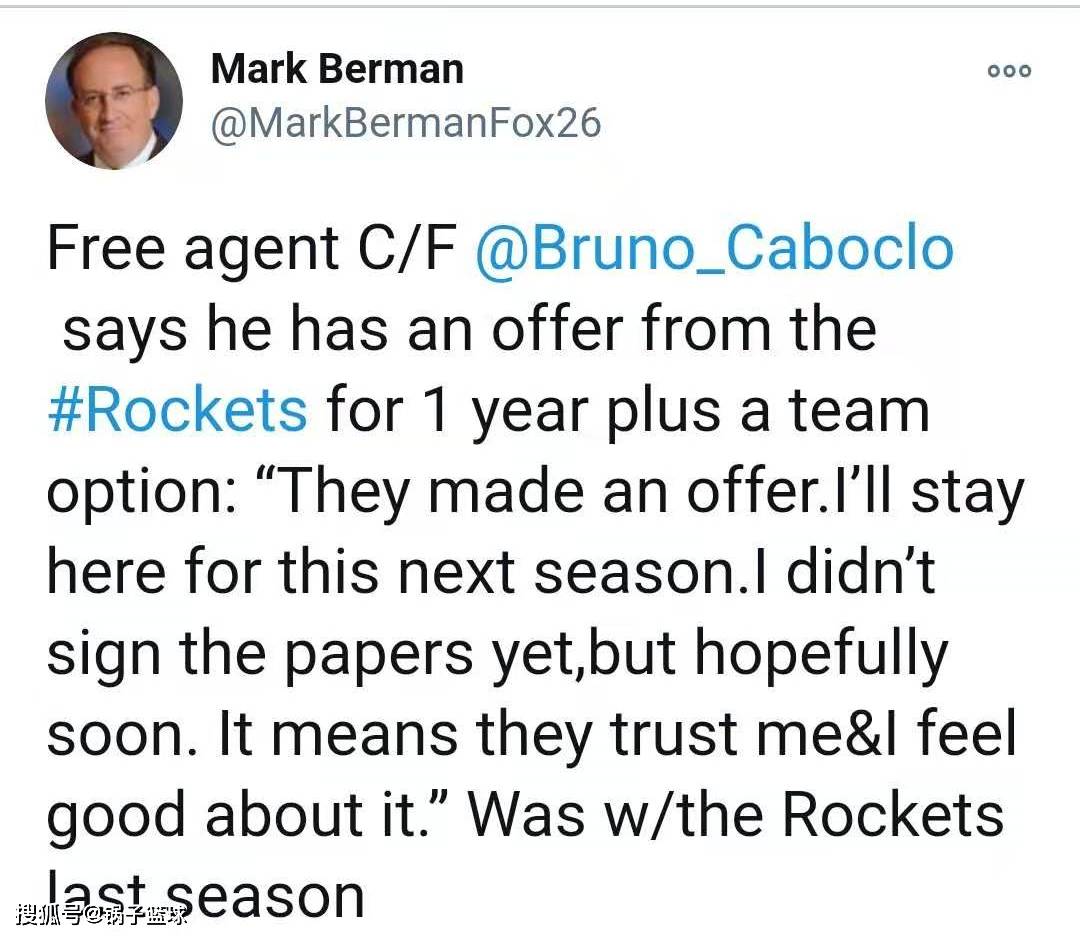Click the word 'option:' in the tweet

point(143,494)
